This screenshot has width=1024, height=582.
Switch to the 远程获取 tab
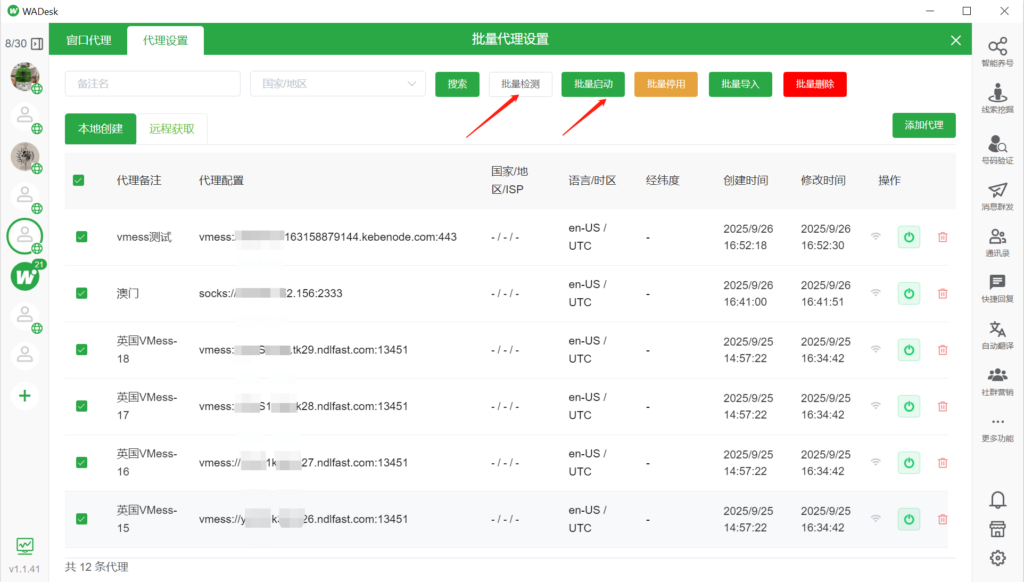tap(172, 129)
